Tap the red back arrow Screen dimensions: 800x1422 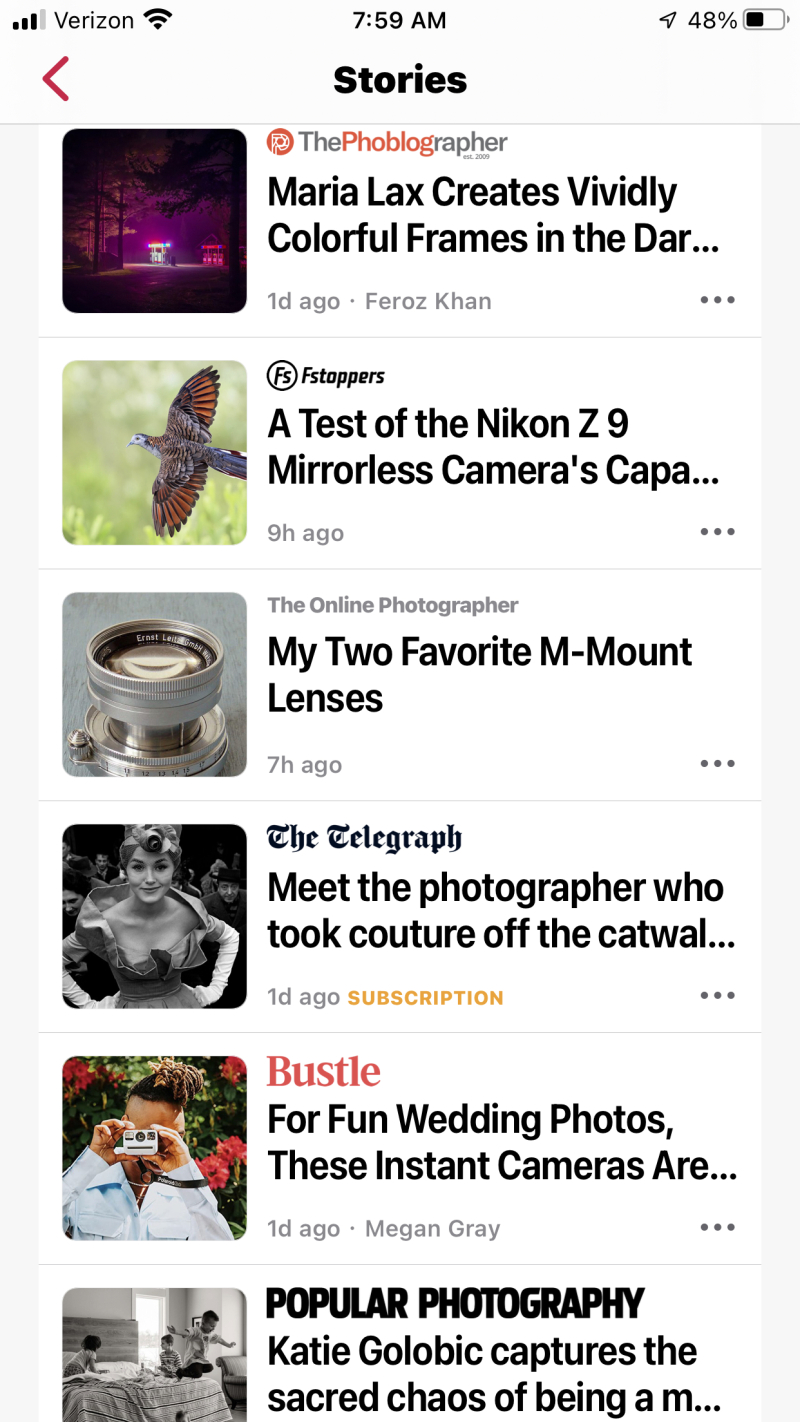point(56,79)
